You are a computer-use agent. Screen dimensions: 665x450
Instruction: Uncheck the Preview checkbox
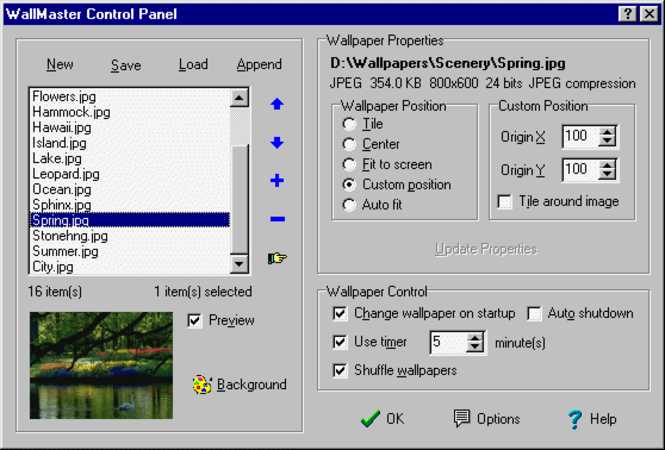click(x=195, y=321)
